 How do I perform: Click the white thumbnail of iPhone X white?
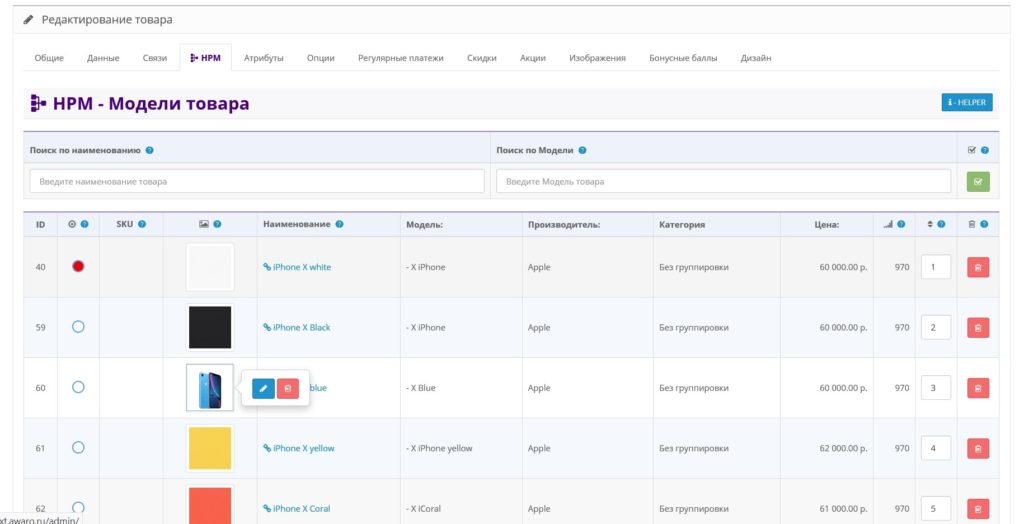pyautogui.click(x=210, y=267)
